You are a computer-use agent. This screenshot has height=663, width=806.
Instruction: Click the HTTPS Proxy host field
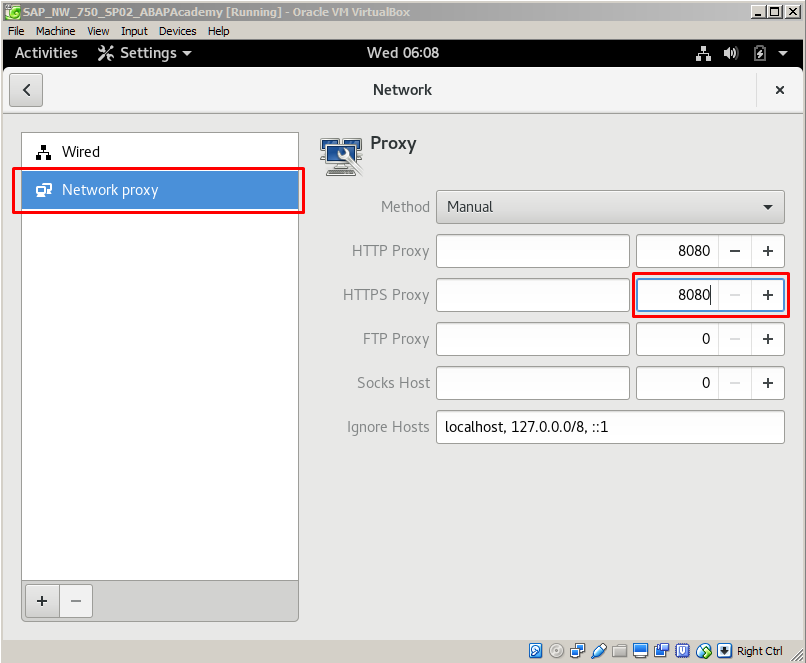pyautogui.click(x=533, y=295)
